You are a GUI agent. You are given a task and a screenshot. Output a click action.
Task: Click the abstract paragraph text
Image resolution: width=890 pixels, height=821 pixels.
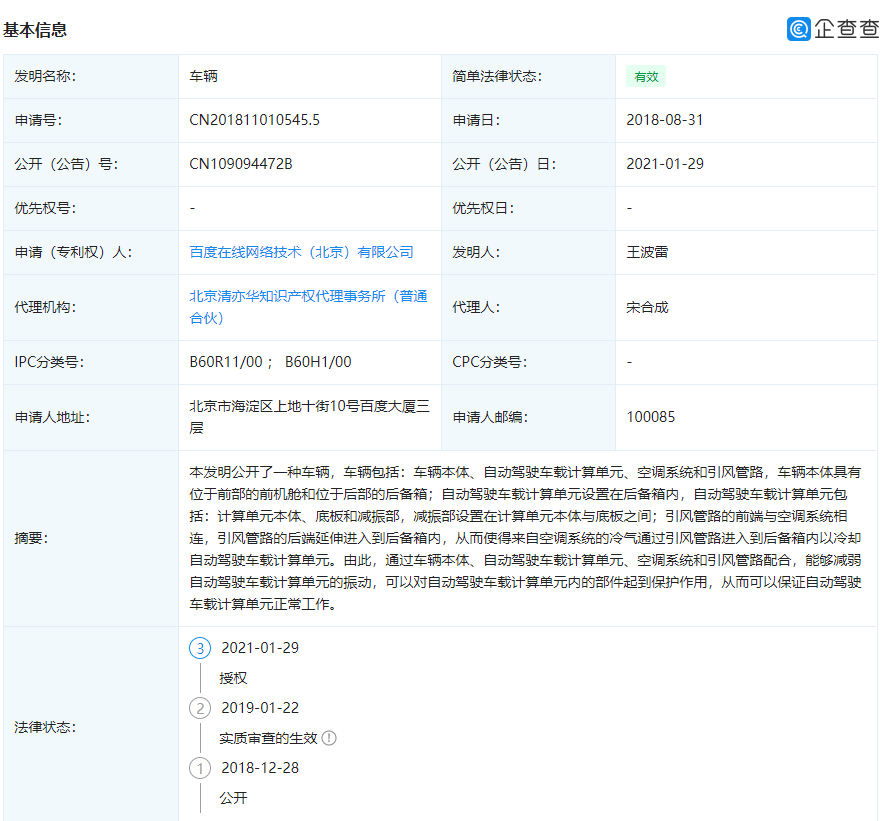[525, 538]
